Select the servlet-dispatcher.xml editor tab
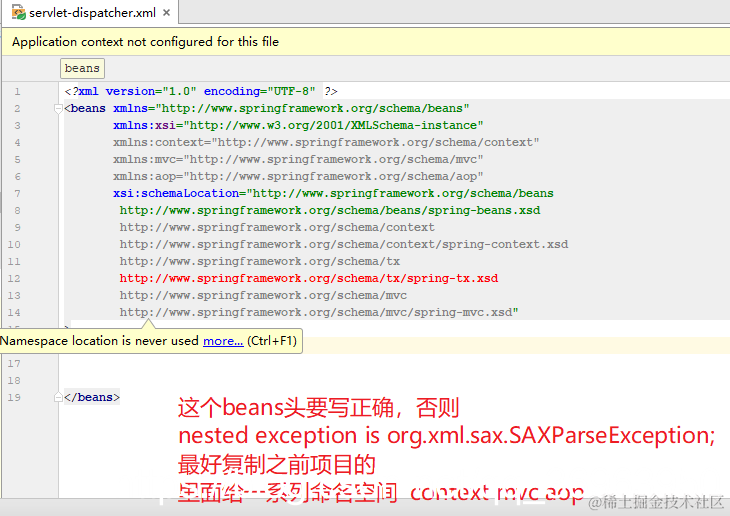This screenshot has height=516, width=730. (x=90, y=13)
